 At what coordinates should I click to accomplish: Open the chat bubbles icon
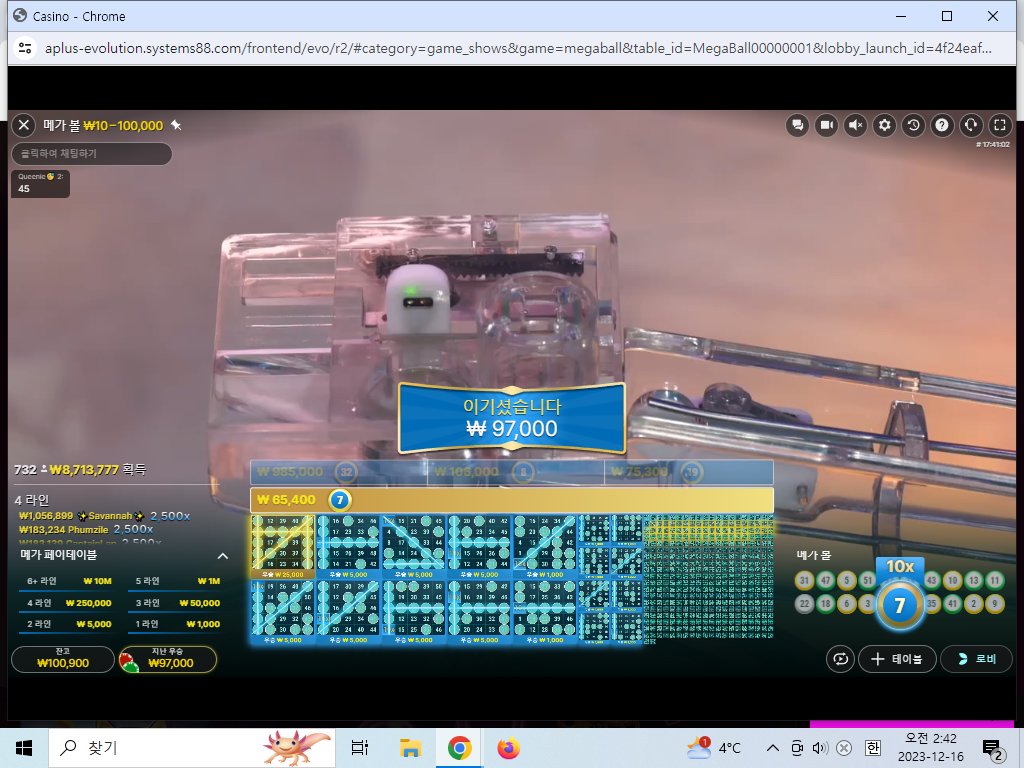[x=797, y=125]
